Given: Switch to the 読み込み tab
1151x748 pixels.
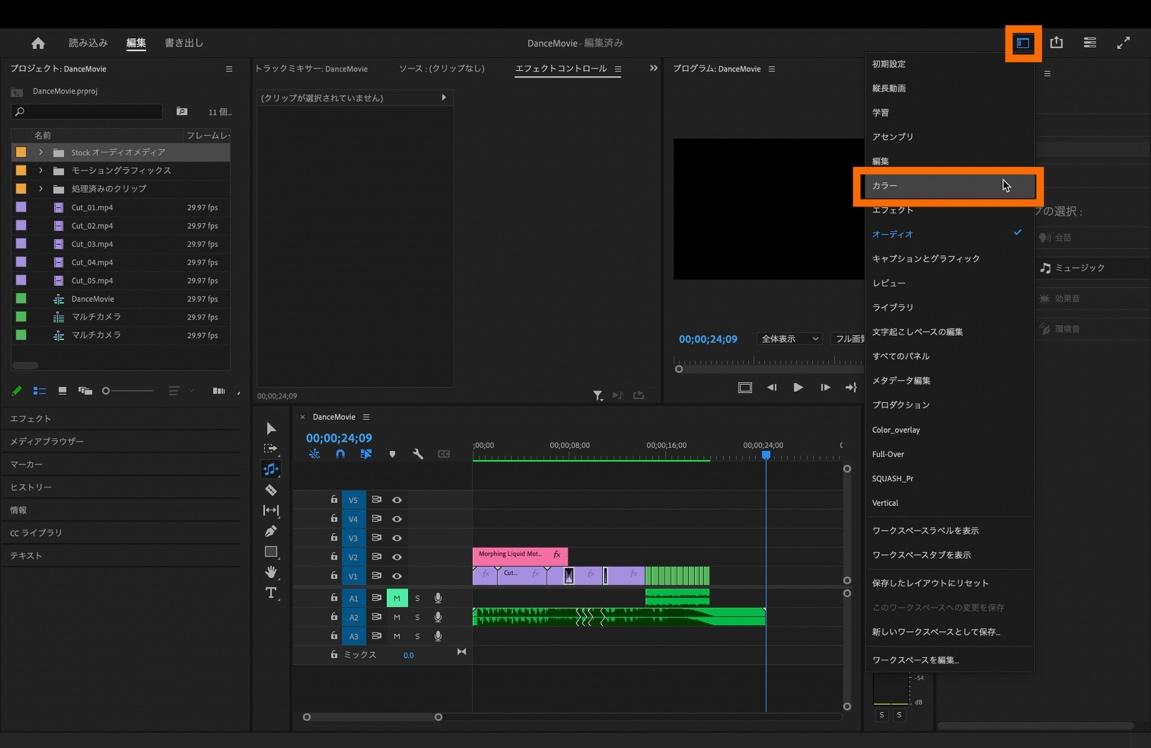Looking at the screenshot, I should pos(88,43).
